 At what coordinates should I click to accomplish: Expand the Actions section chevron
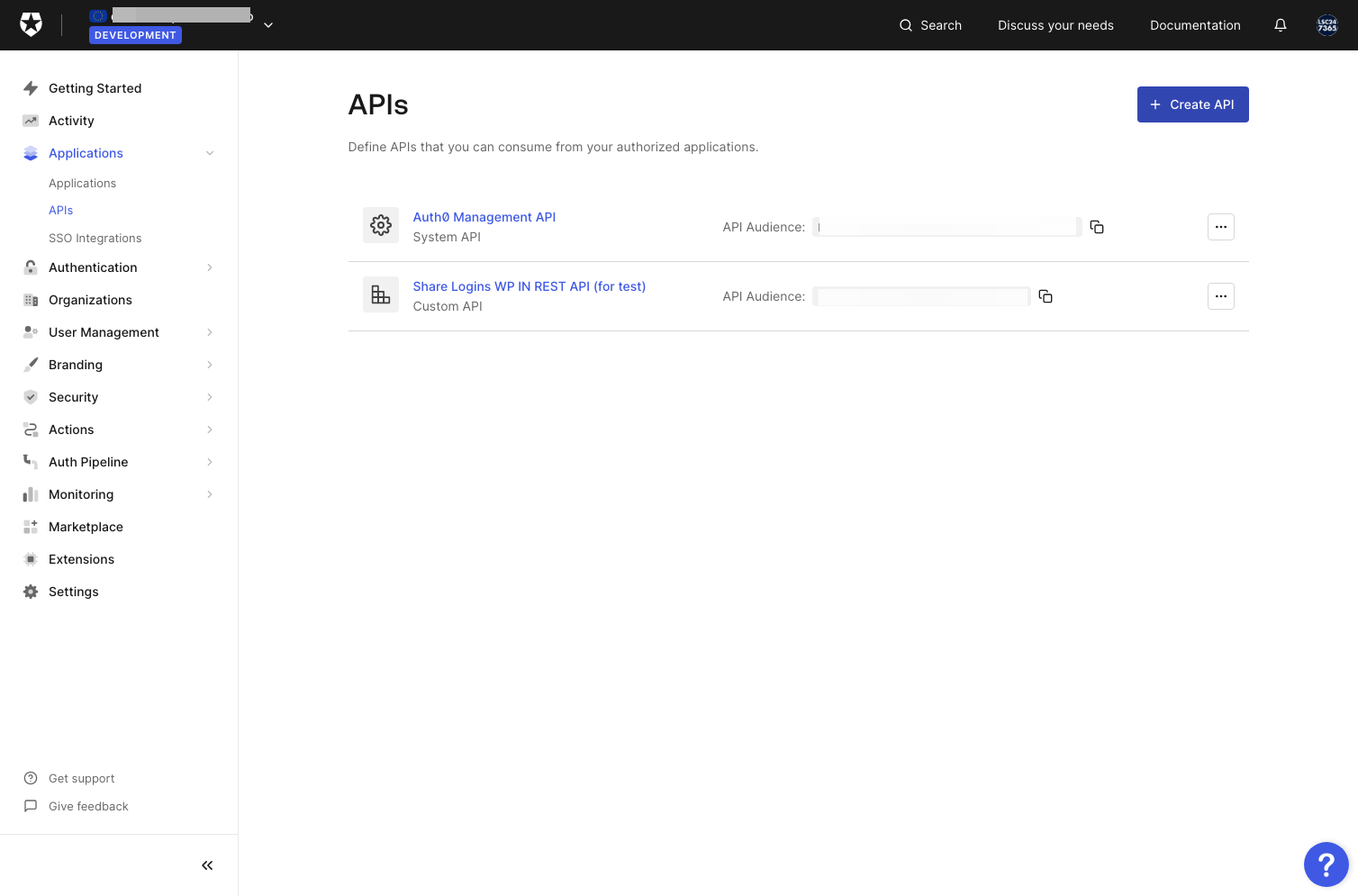pos(210,430)
